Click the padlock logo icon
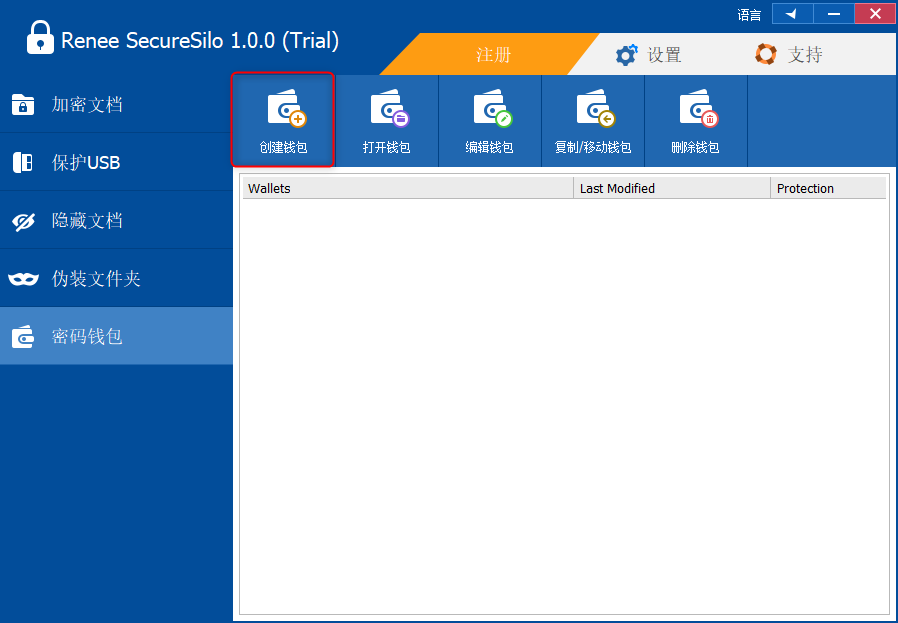This screenshot has width=898, height=623. 40,37
